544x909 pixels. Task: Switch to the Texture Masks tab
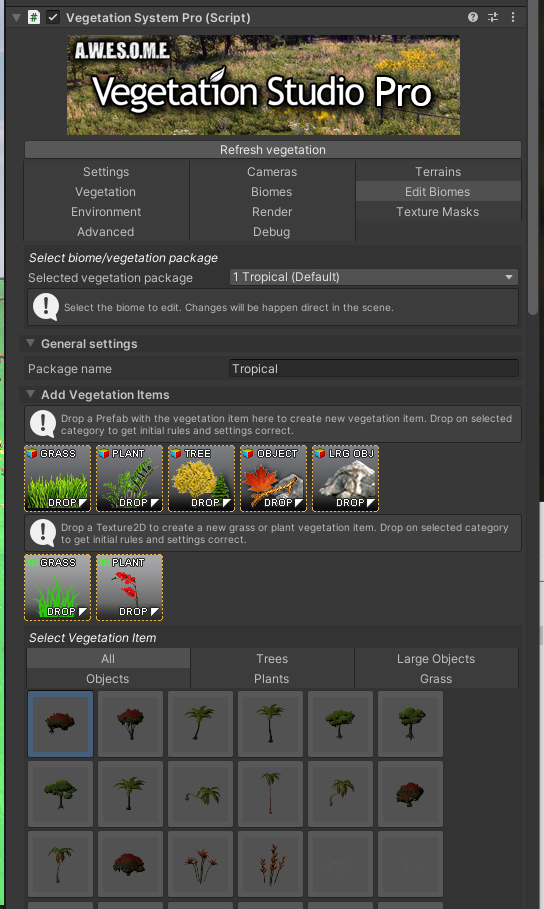pyautogui.click(x=438, y=212)
